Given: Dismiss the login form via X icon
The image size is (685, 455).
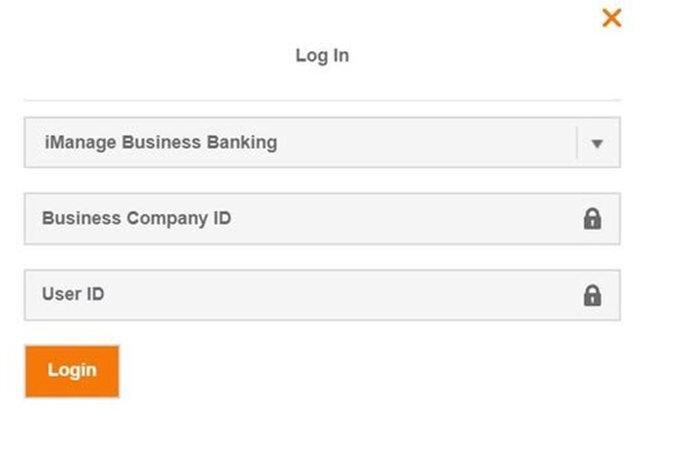Looking at the screenshot, I should tap(612, 18).
